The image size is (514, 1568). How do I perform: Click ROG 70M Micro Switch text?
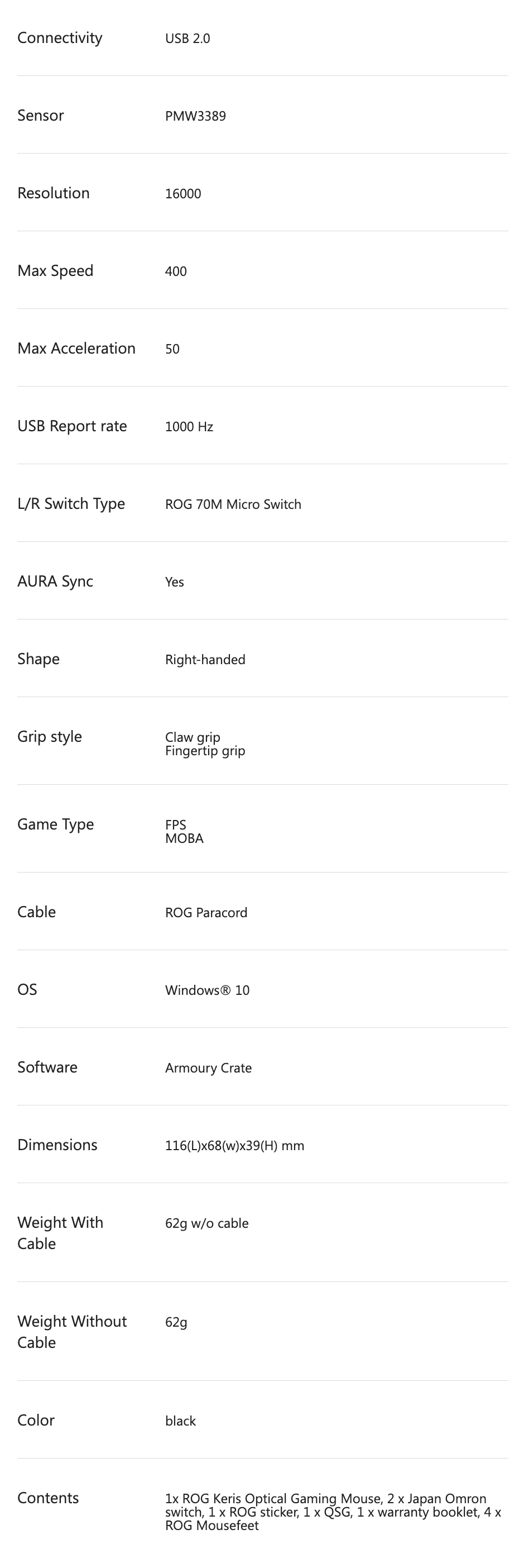tap(233, 504)
